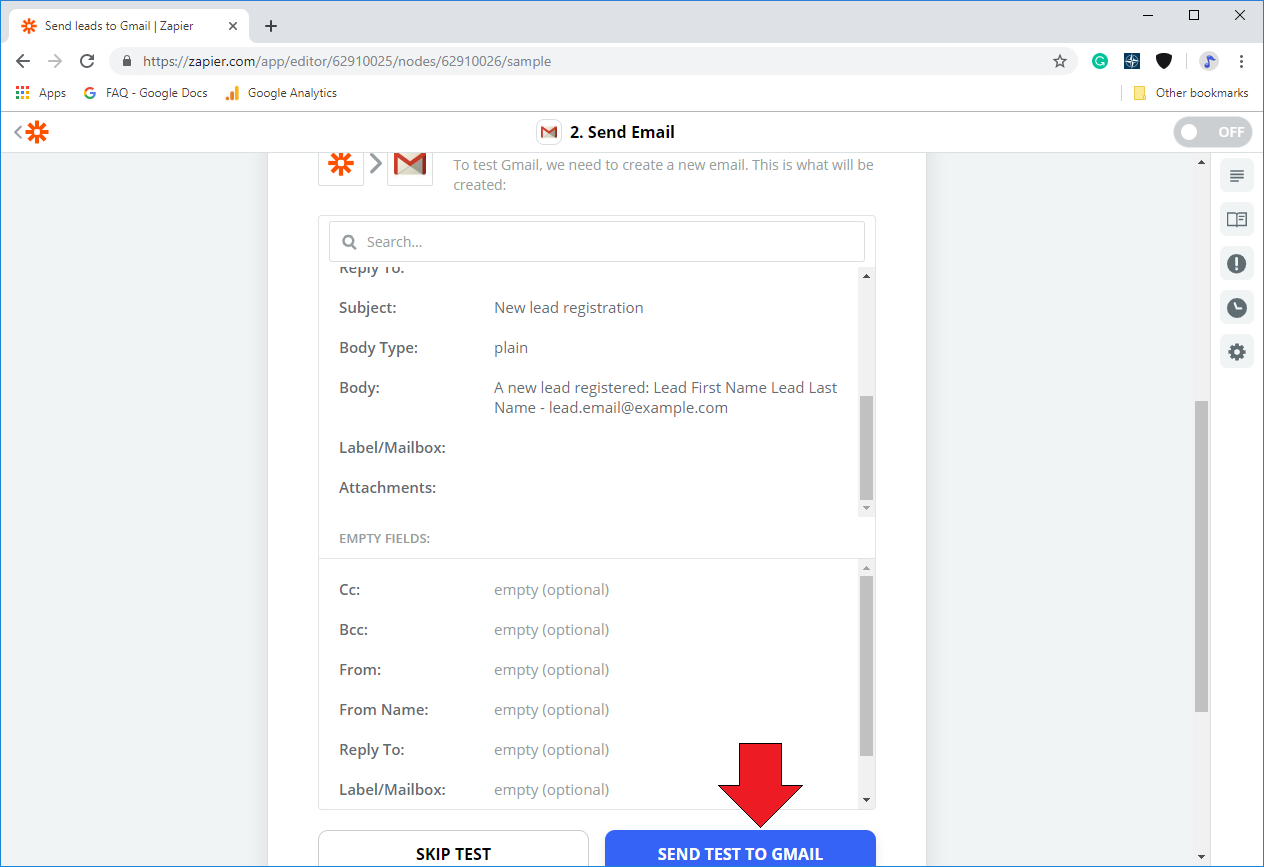This screenshot has height=867, width=1264.
Task: Click the Send Test to Gmail button
Action: coord(740,851)
